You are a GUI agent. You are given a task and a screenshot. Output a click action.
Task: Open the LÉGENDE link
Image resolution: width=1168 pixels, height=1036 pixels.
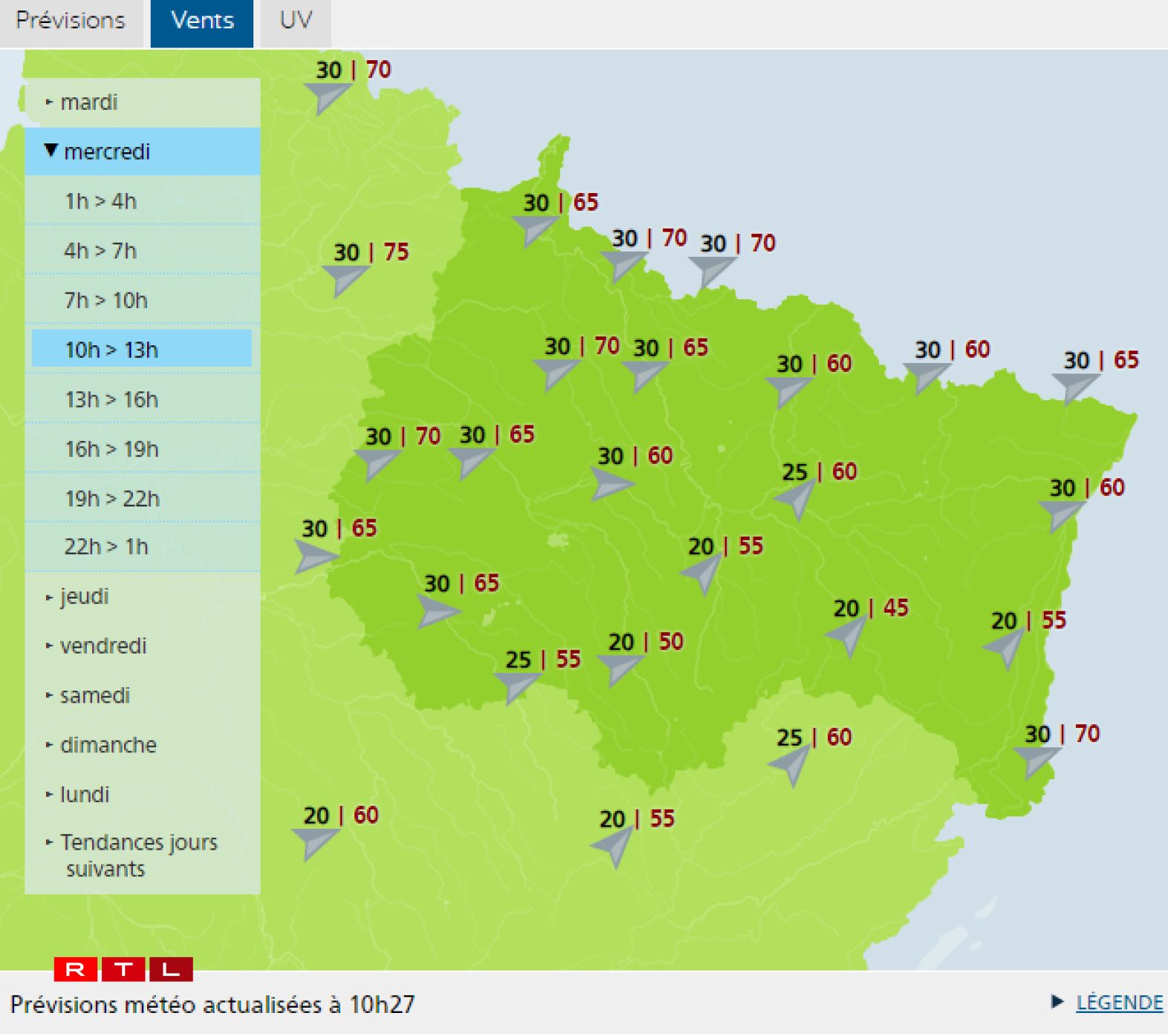1119,1003
